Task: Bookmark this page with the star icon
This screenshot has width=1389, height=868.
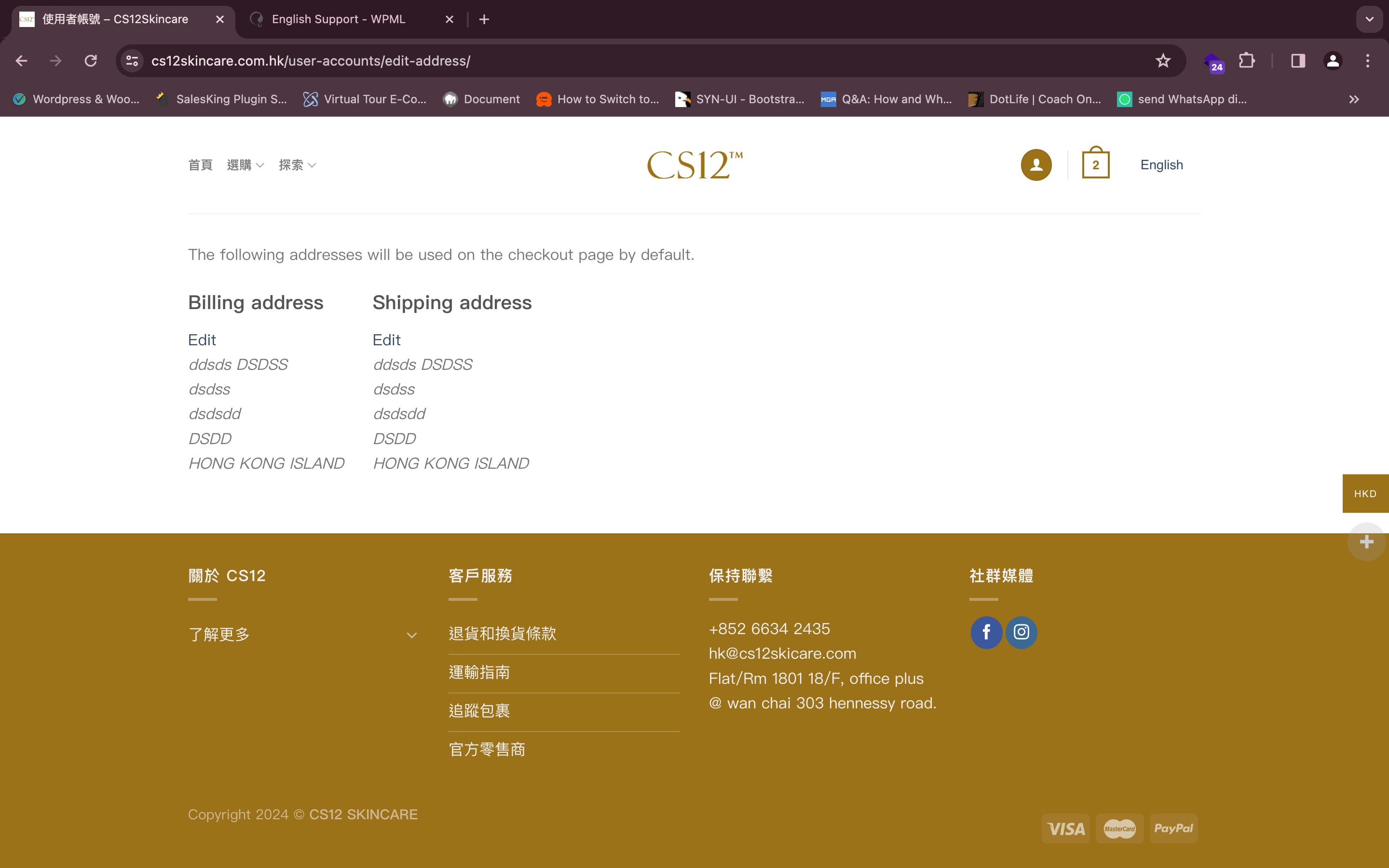Action: click(1163, 61)
